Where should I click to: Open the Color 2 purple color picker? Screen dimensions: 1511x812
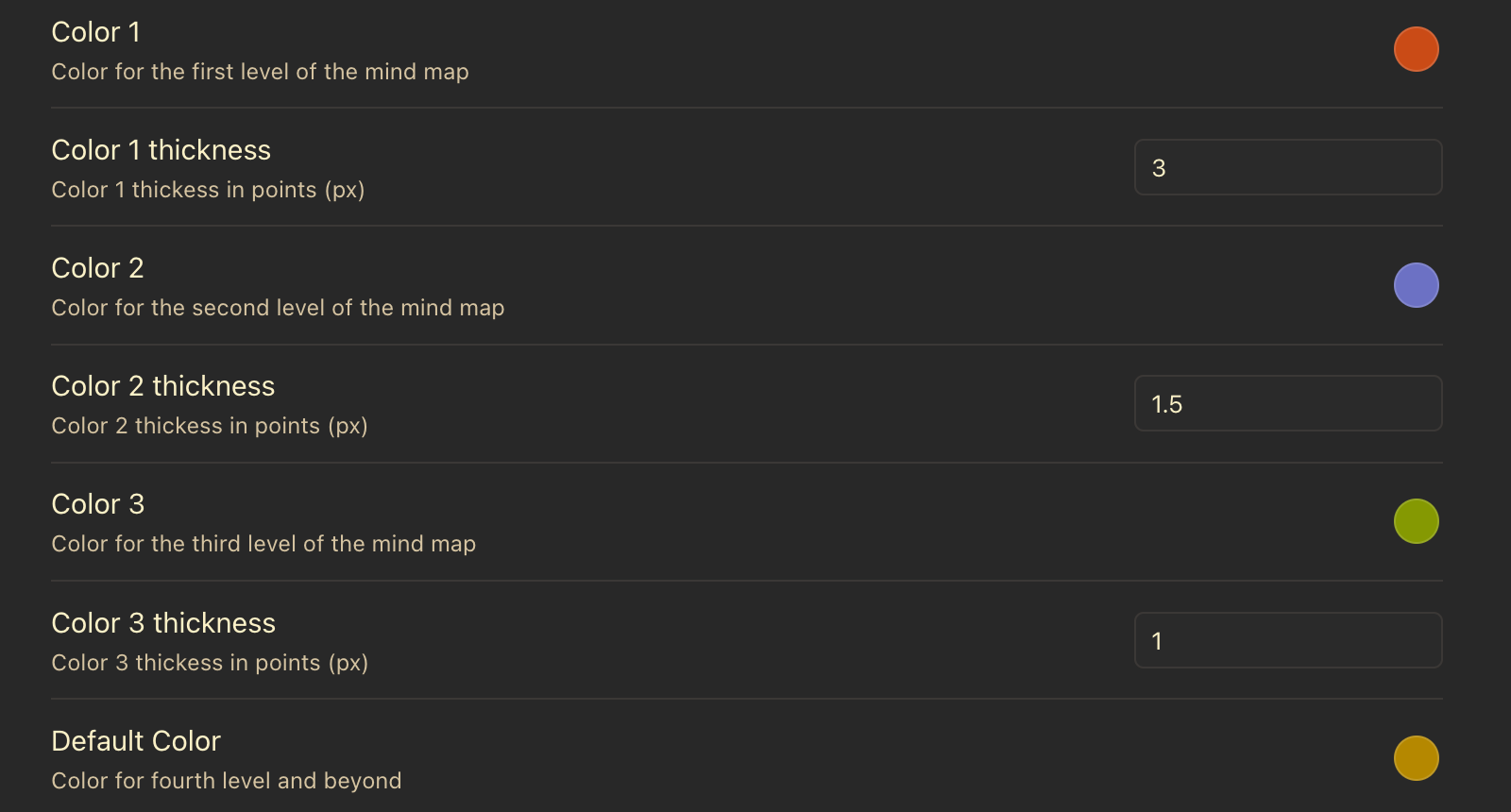pos(1416,284)
